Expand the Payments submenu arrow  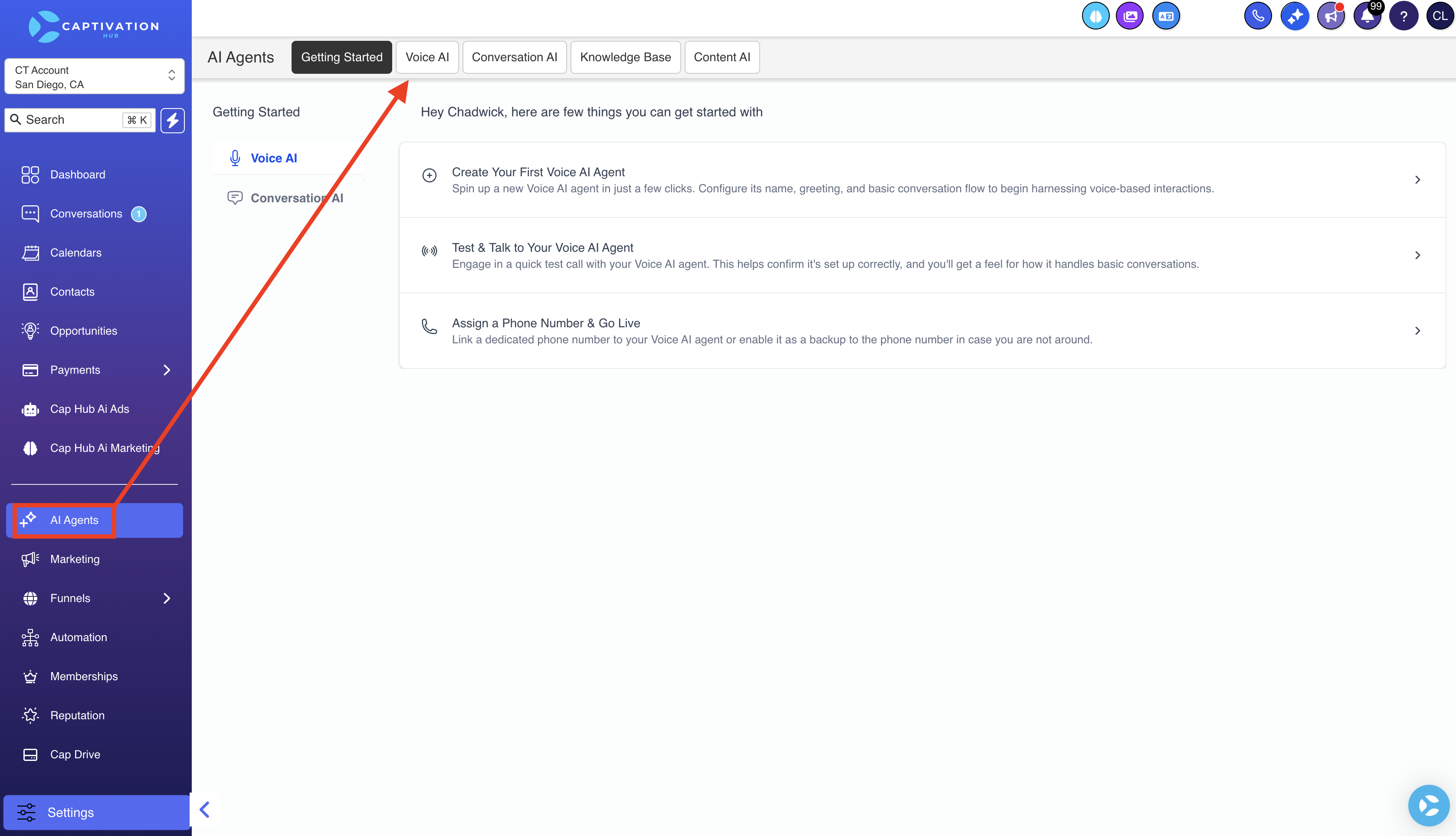[167, 370]
